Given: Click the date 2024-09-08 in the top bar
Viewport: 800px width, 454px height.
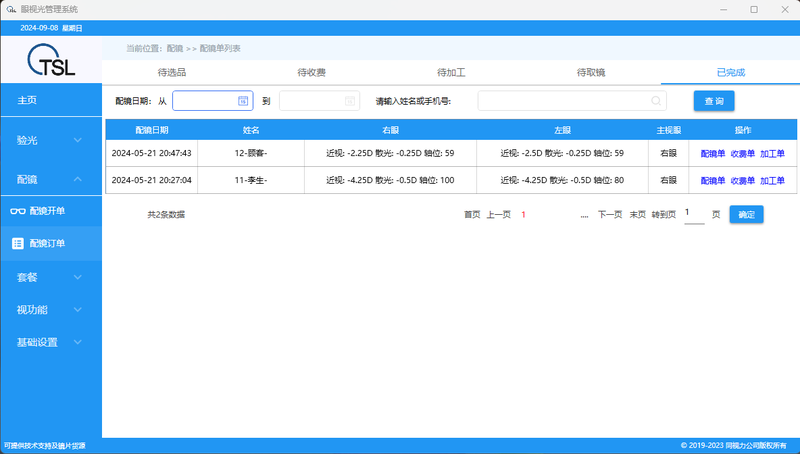Looking at the screenshot, I should [x=39, y=28].
